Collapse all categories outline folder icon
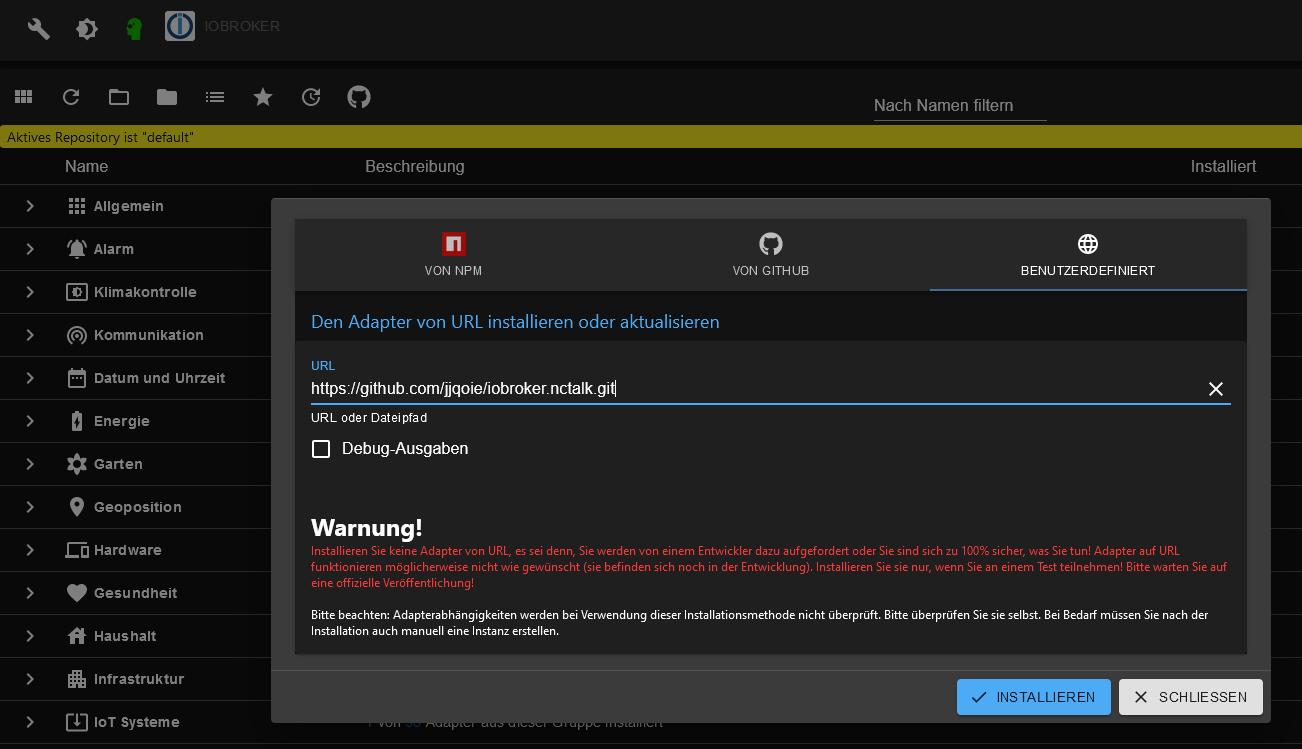The image size is (1302, 749). coord(119,97)
